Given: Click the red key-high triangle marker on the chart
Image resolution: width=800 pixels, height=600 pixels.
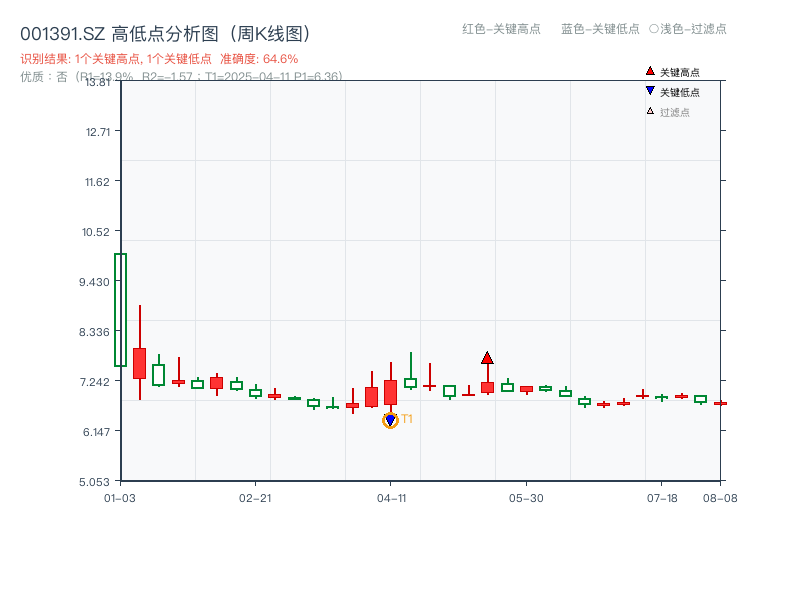Looking at the screenshot, I should tap(486, 358).
